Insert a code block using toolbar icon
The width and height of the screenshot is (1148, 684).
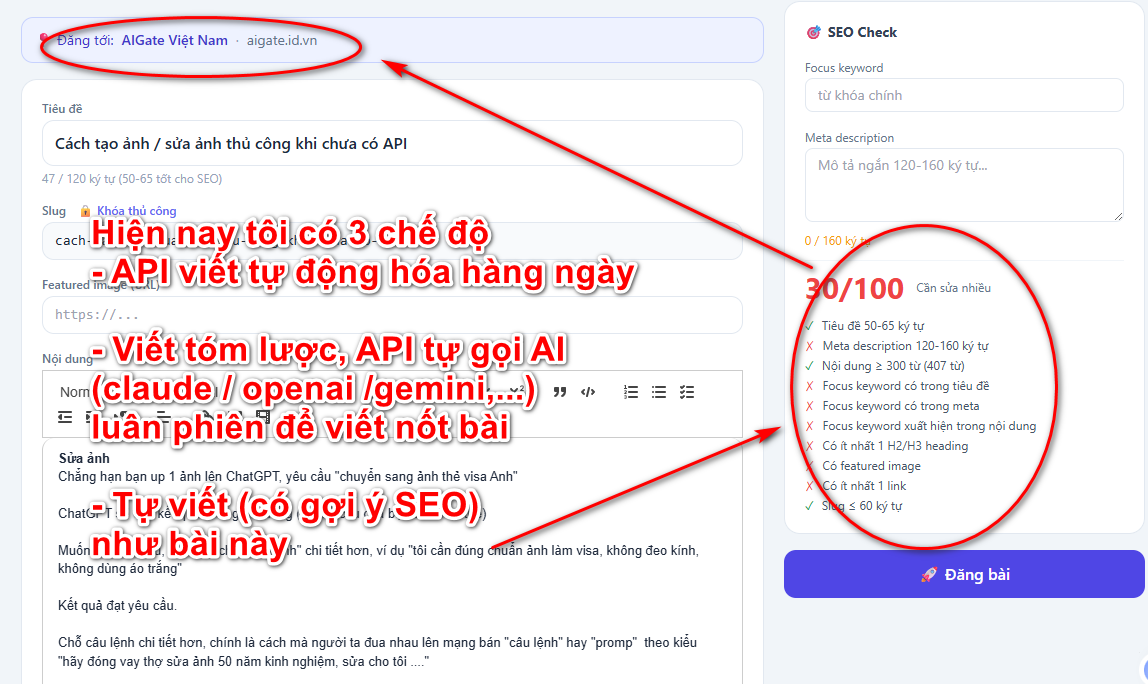(x=589, y=392)
